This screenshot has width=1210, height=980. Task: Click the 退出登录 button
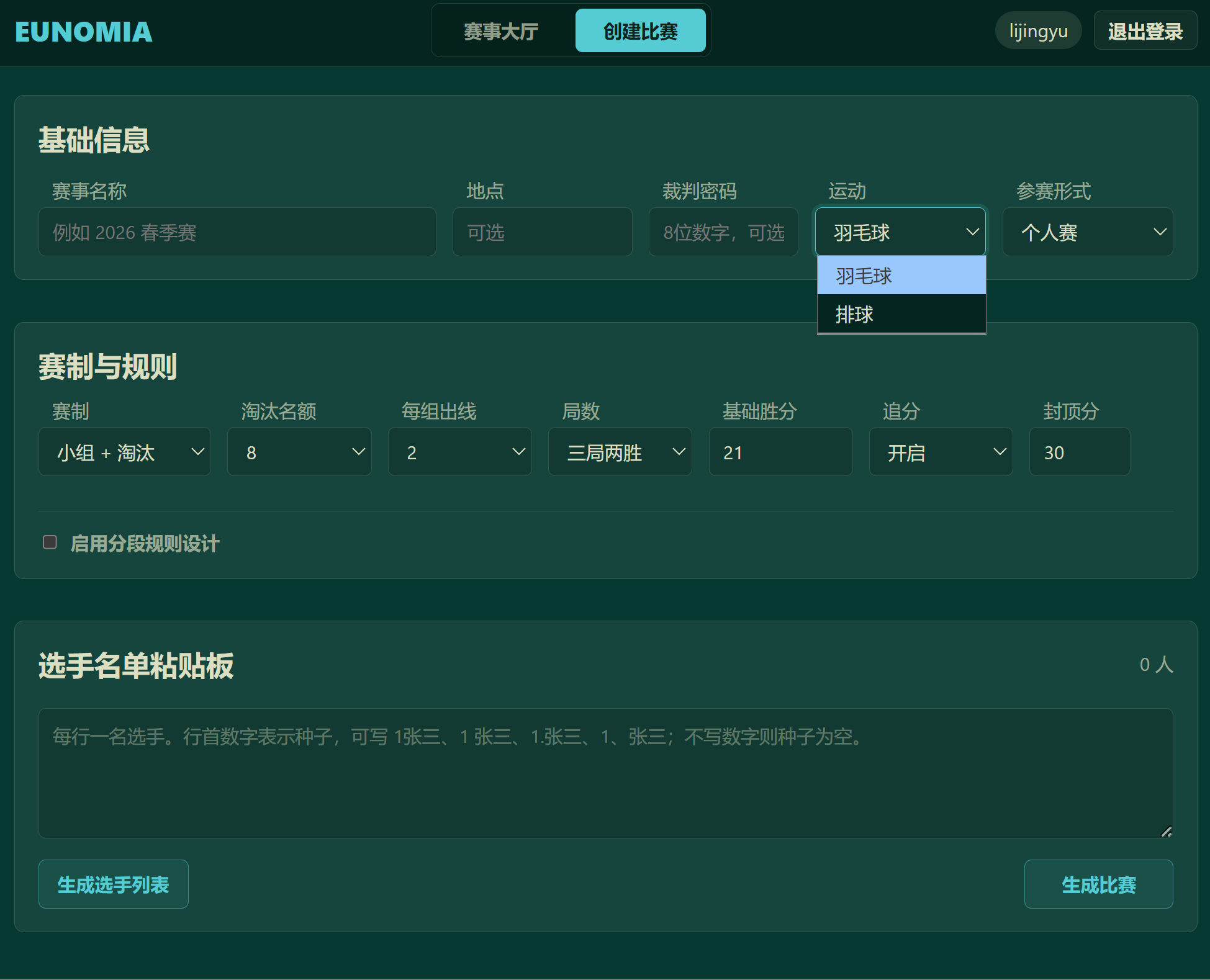(x=1145, y=31)
